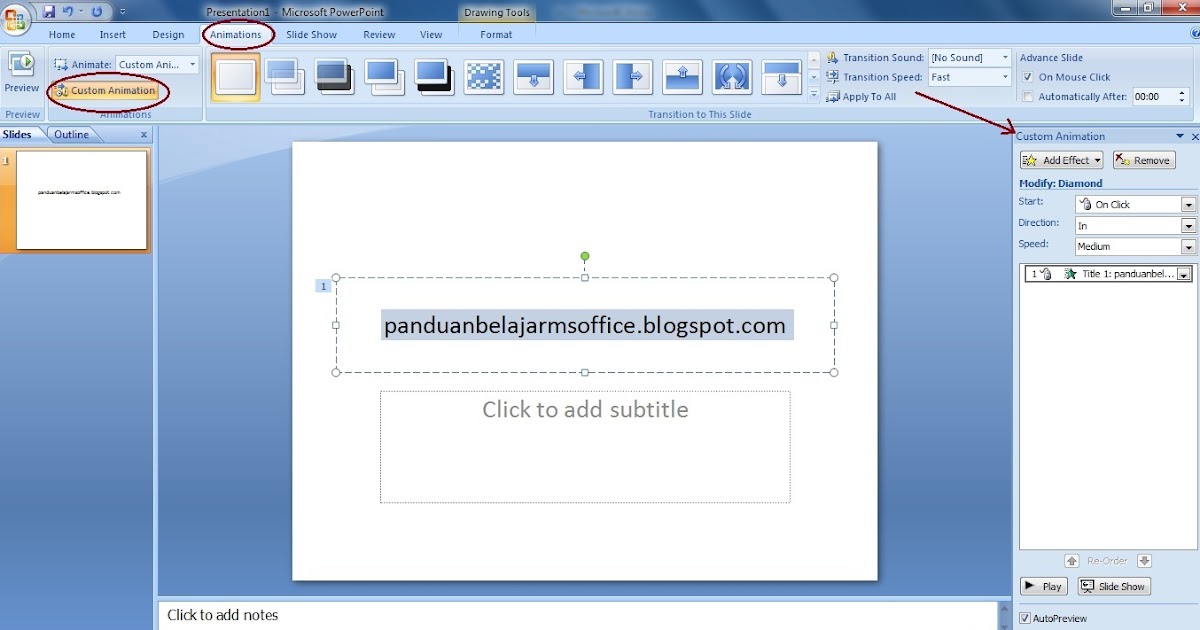Move effect up with Re-Order up arrow
Viewport: 1200px width, 630px height.
click(x=1072, y=561)
